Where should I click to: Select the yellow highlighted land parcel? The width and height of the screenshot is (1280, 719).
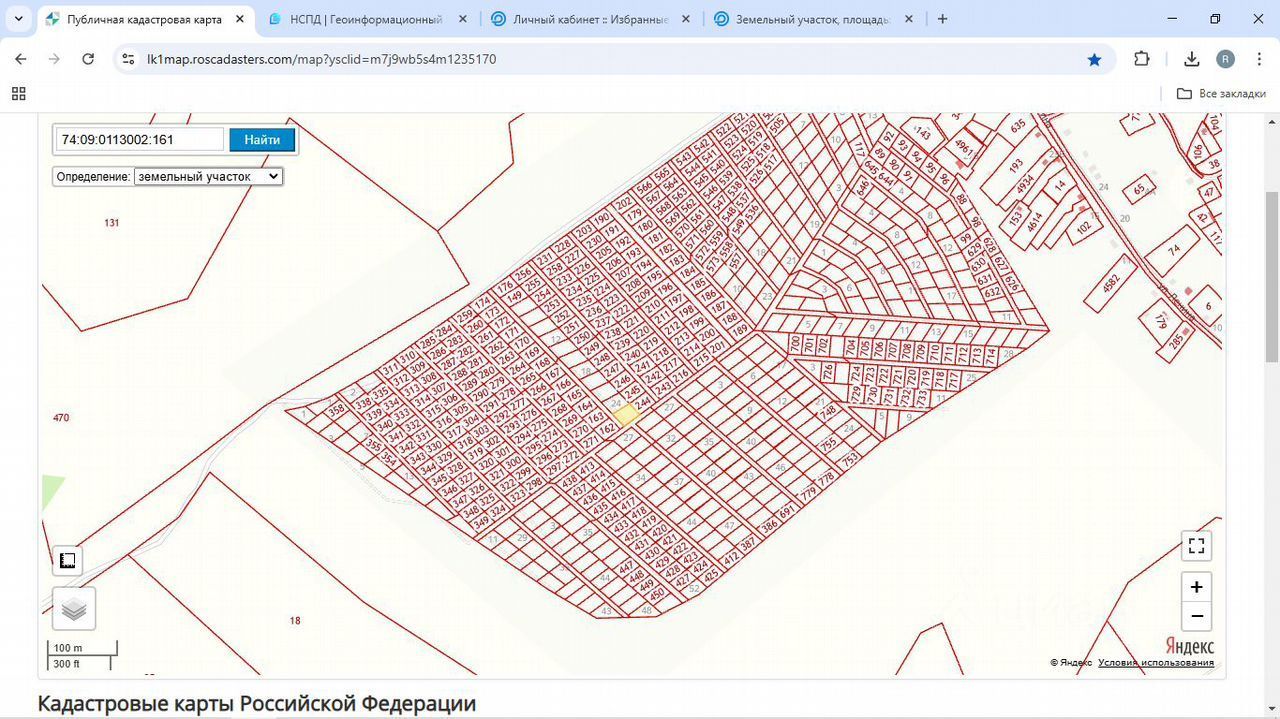point(627,414)
